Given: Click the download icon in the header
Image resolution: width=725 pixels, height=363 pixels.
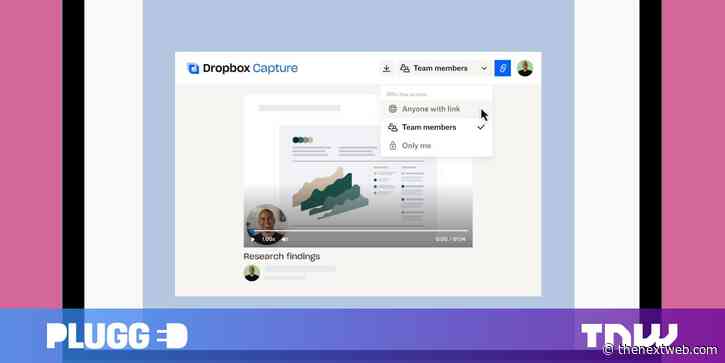Looking at the screenshot, I should coord(387,68).
